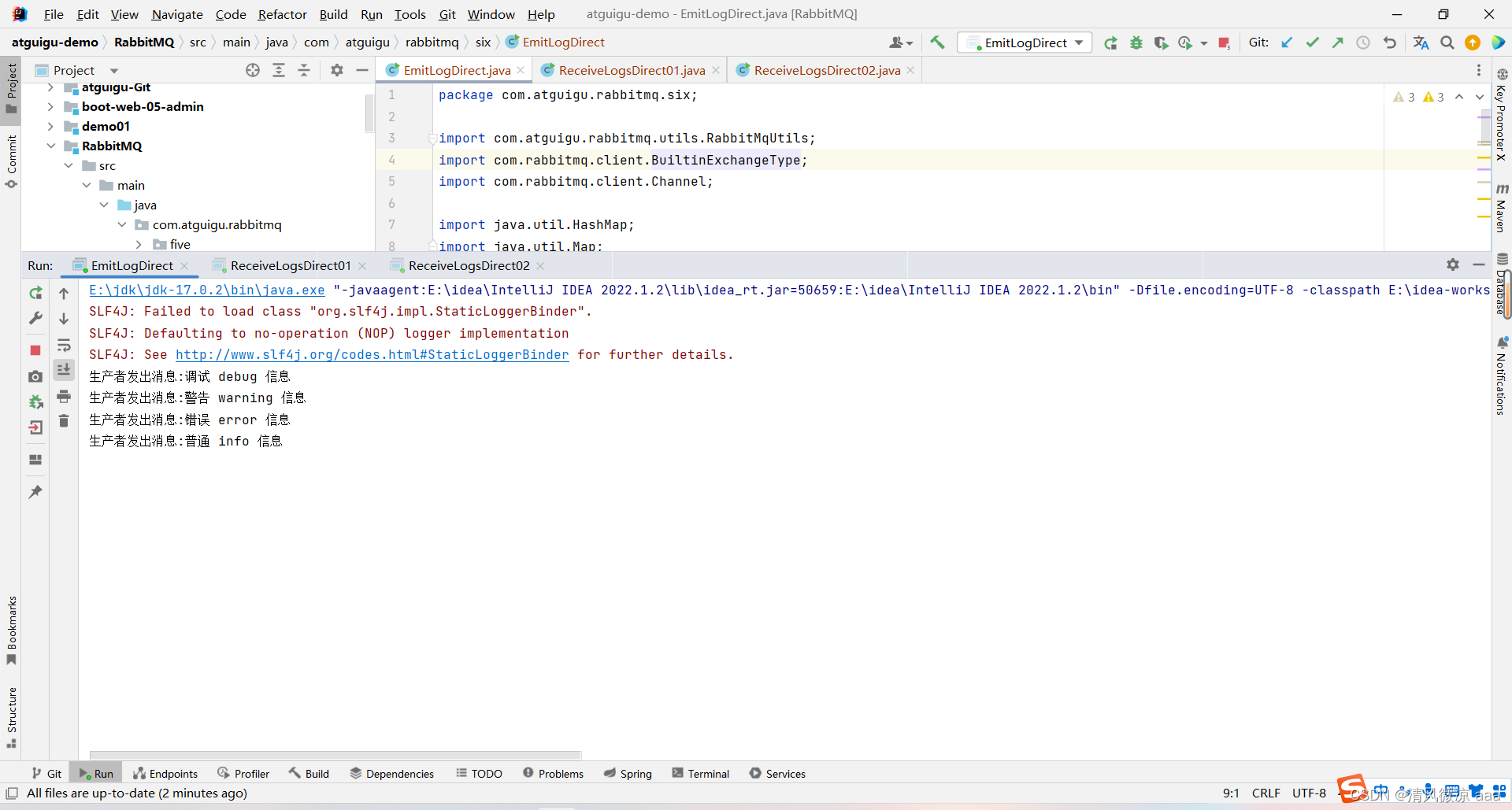Open EmitLogDirect run configuration dropdown
1512x810 pixels.
tap(1025, 43)
